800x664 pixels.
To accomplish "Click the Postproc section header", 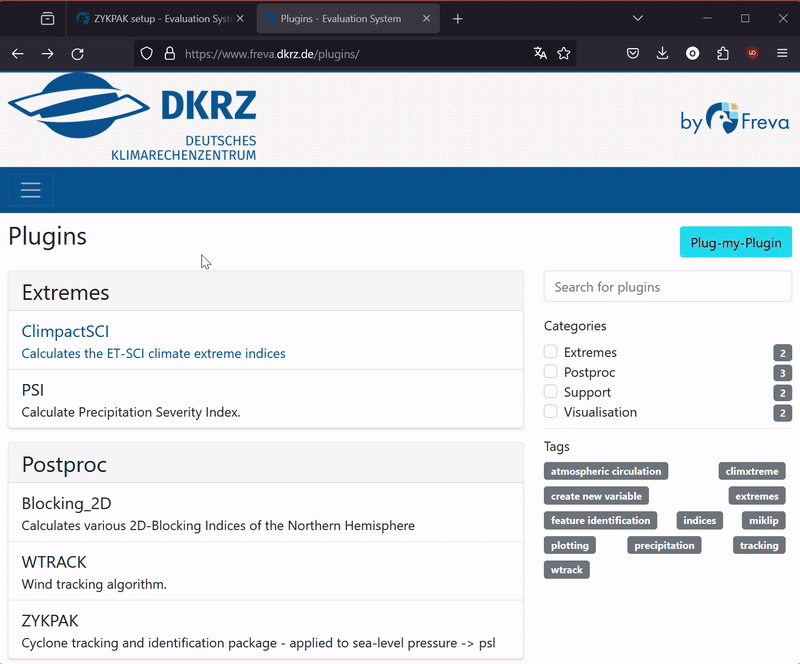I will 266,463.
